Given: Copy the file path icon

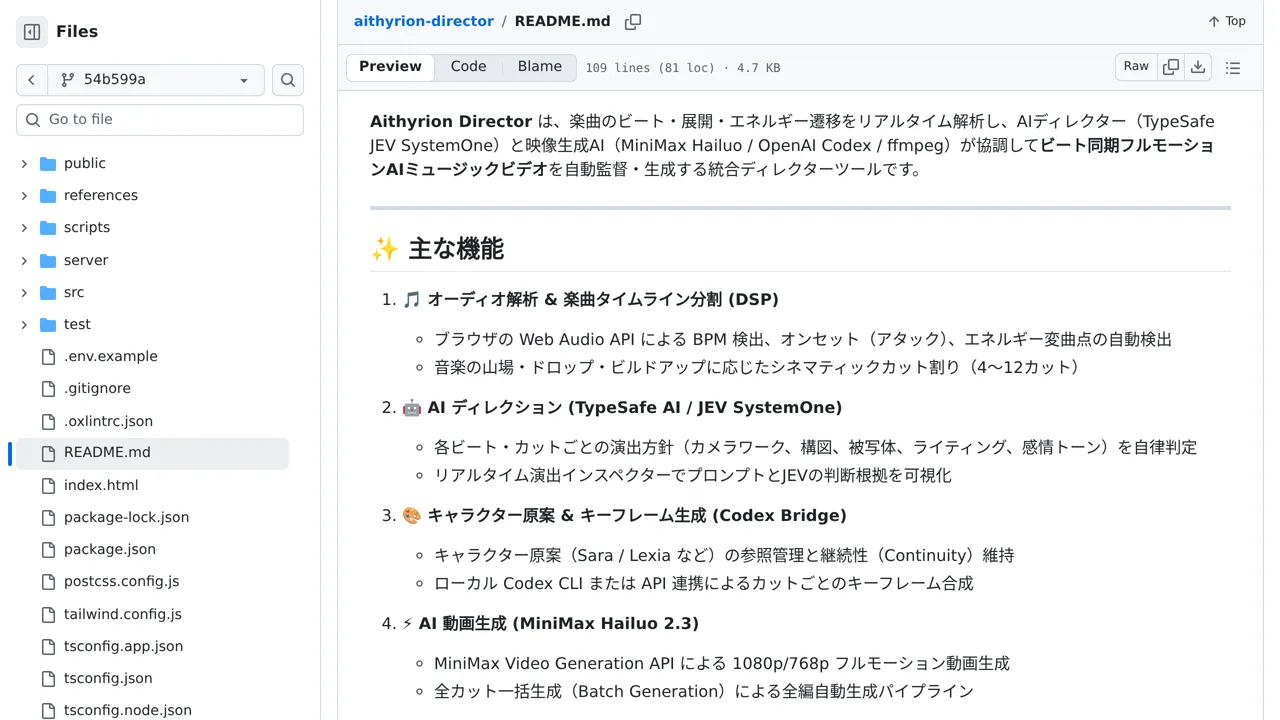Looking at the screenshot, I should click(x=633, y=22).
